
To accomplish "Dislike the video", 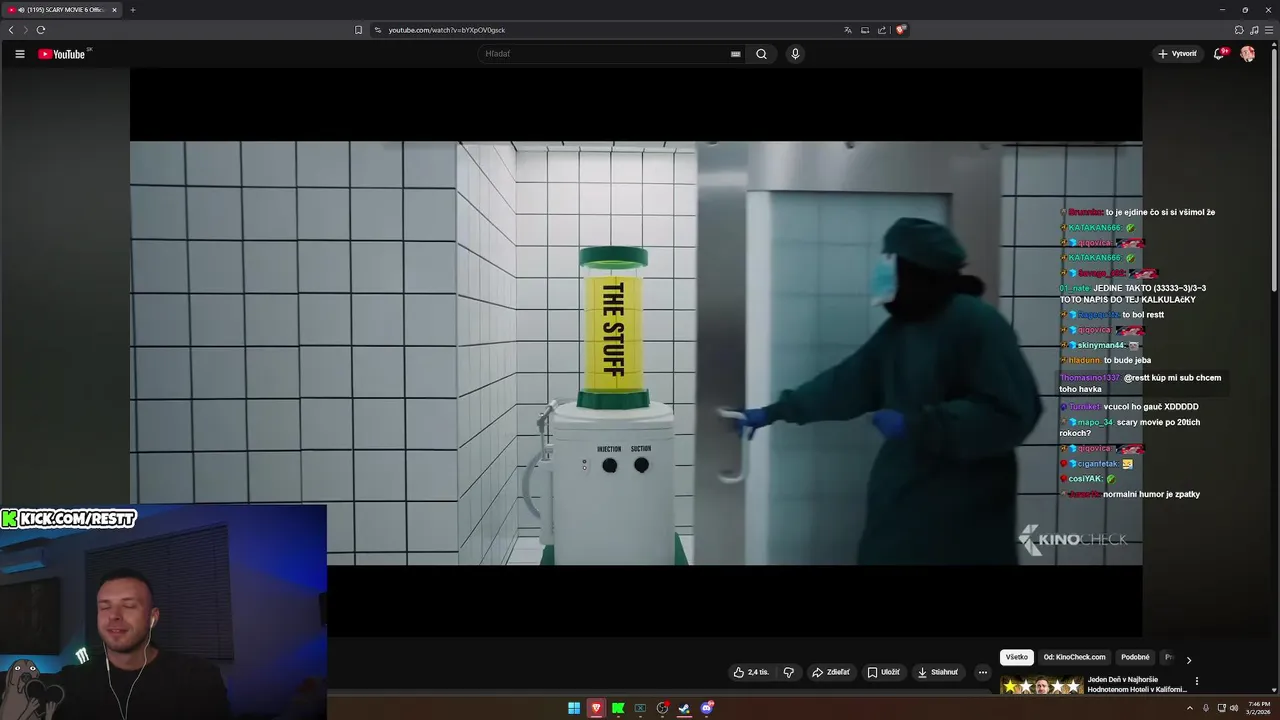I will tap(788, 672).
